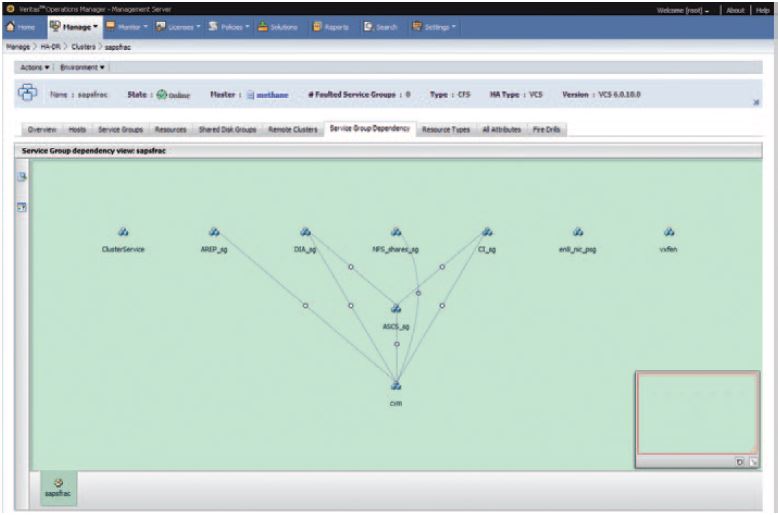Image resolution: width=778 pixels, height=515 pixels.
Task: Click the Help link
Action: click(x=763, y=10)
